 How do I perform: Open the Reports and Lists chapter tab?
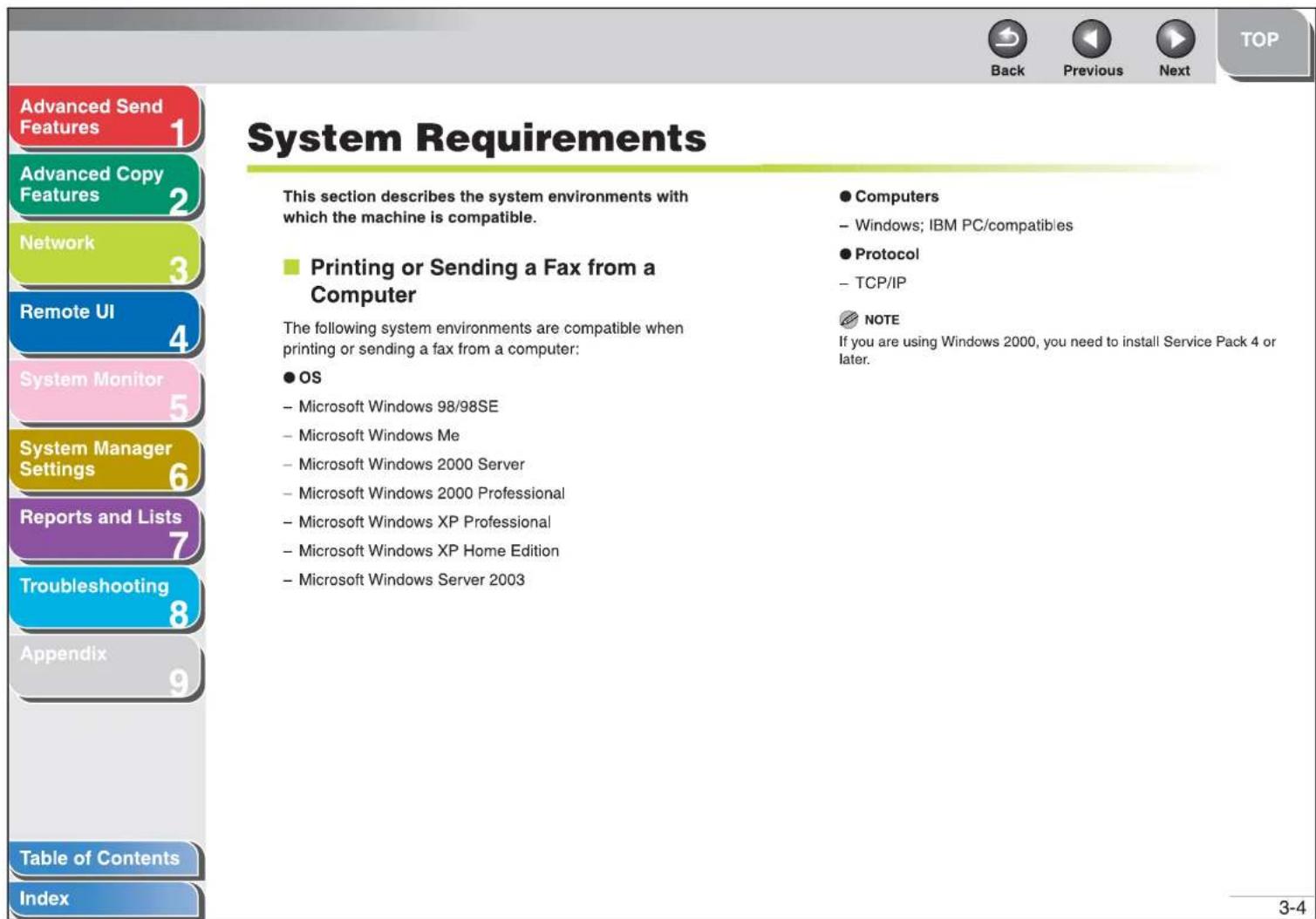(x=106, y=529)
